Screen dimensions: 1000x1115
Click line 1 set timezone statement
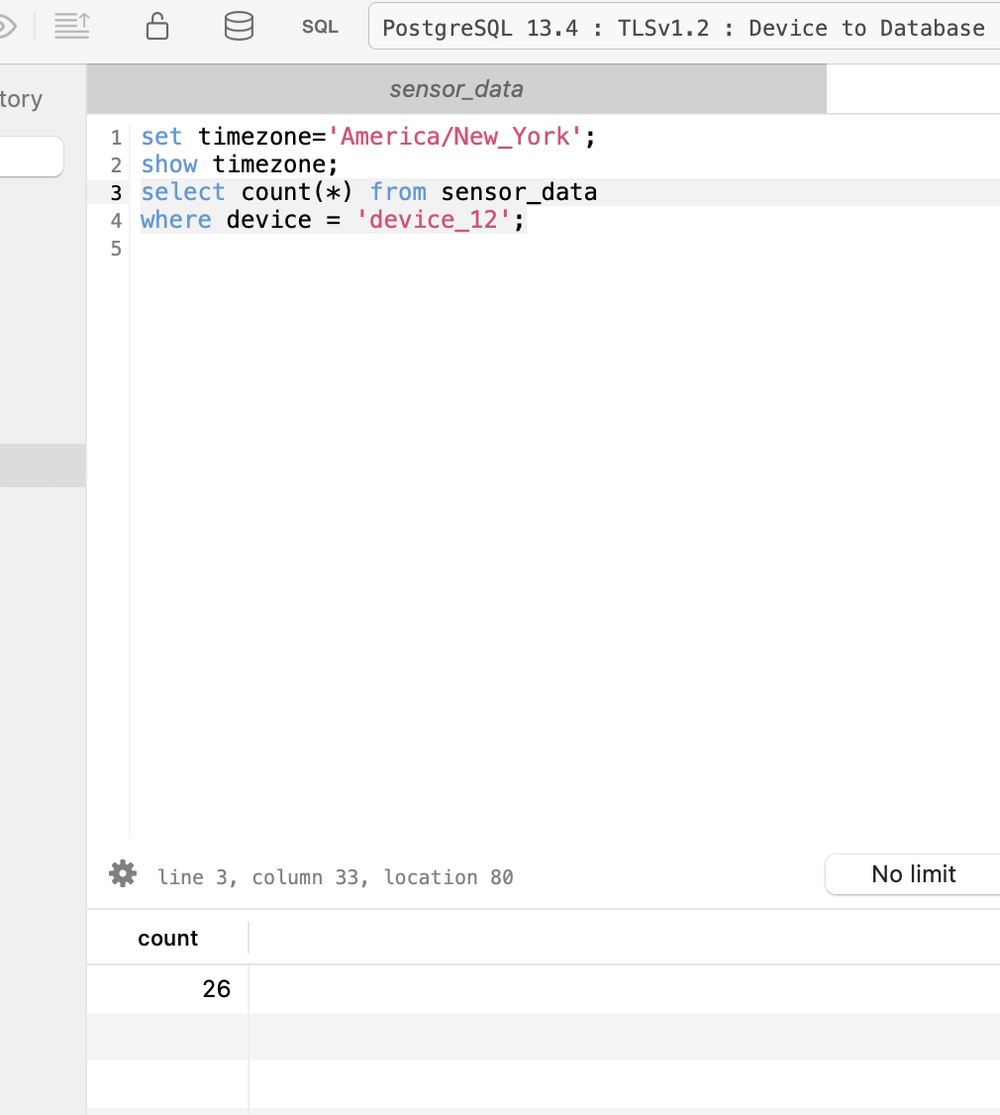(x=368, y=137)
